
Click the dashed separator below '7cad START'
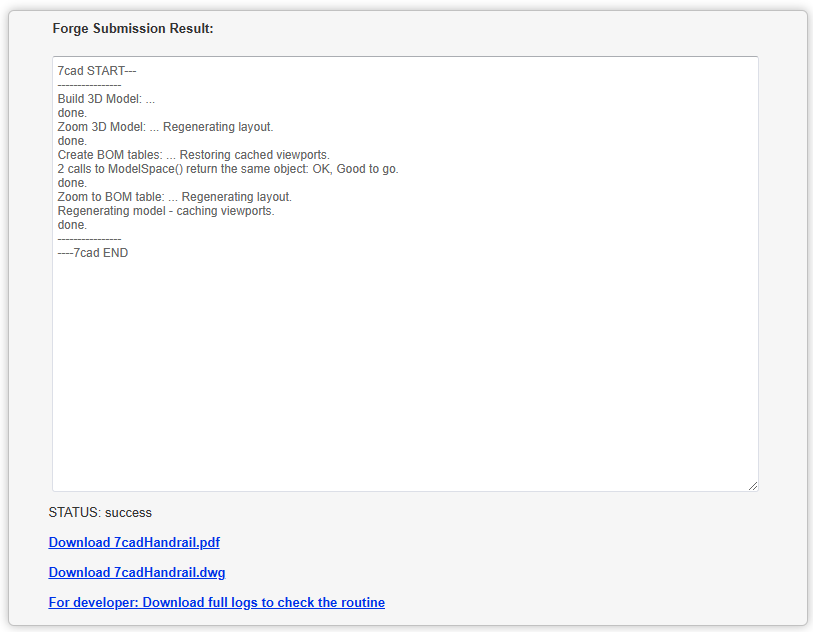(89, 85)
